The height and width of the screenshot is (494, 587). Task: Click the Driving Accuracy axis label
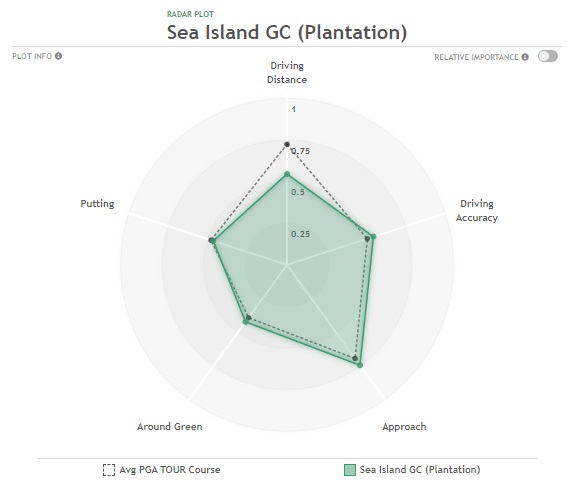[x=477, y=211]
